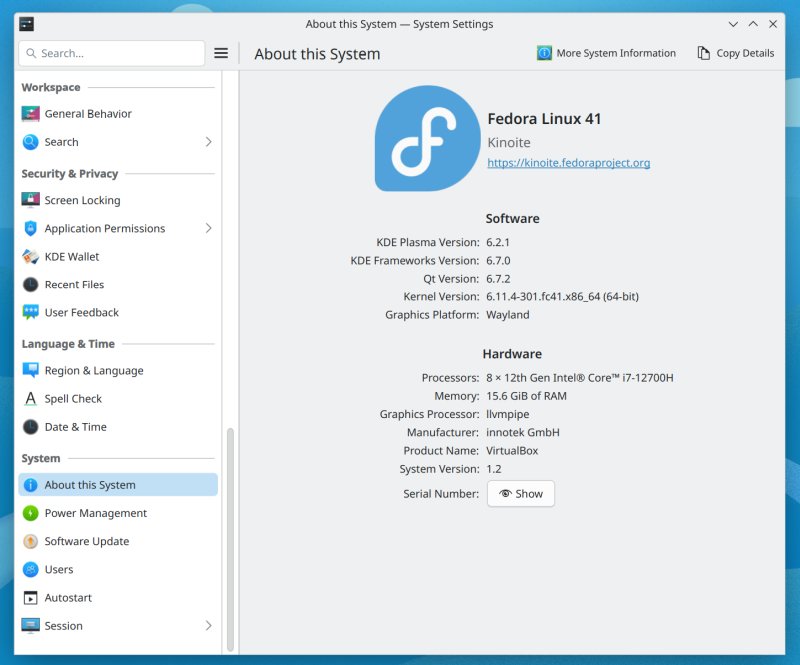Expand the Session category chevron
Screen dimensions: 800x665
(208, 626)
